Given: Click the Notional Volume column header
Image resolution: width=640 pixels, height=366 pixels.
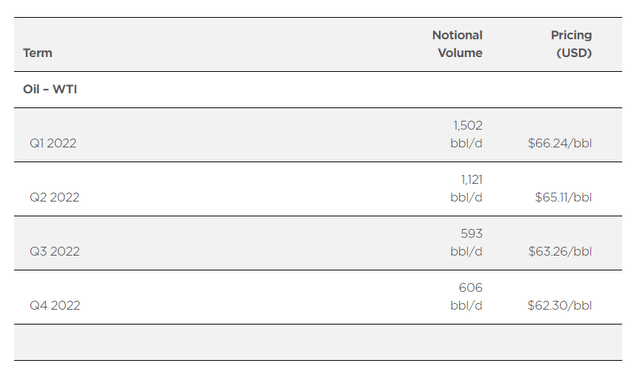Looking at the screenshot, I should (x=457, y=44).
